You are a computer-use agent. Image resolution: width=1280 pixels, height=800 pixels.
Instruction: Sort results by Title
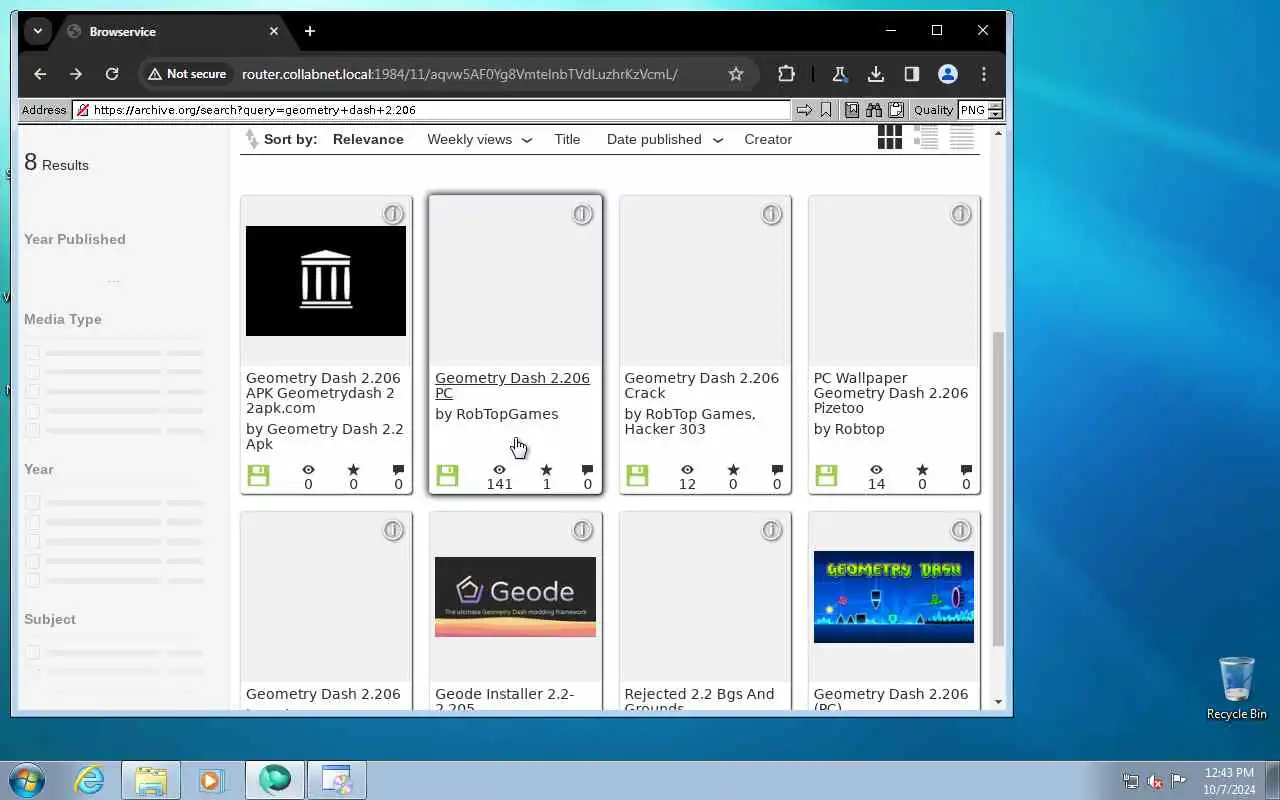(x=567, y=139)
